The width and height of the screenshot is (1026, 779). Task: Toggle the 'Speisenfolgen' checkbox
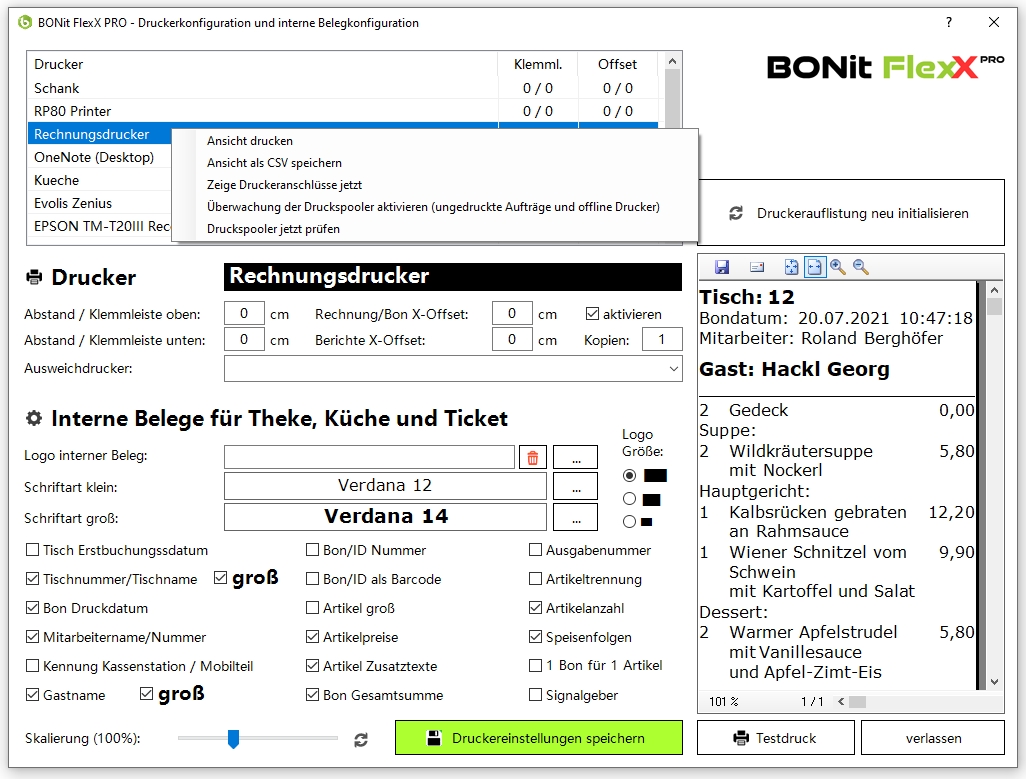click(535, 636)
